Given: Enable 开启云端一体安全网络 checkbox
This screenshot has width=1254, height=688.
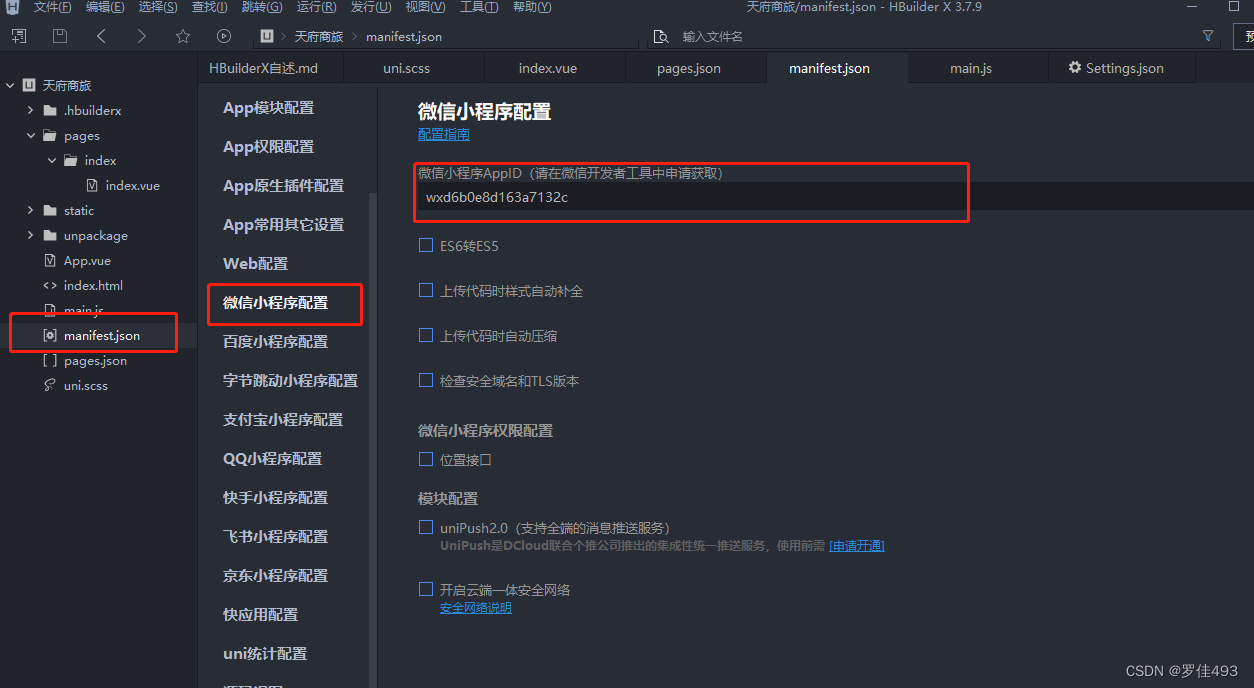Looking at the screenshot, I should [426, 589].
